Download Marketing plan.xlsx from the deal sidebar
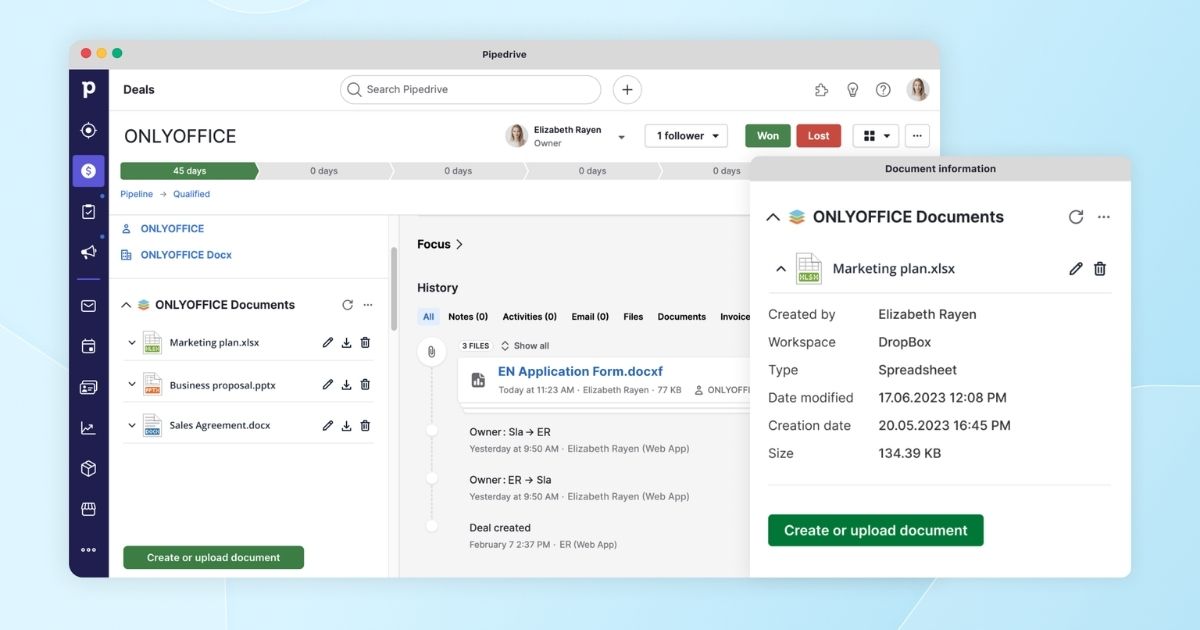Viewport: 1200px width, 630px height. (x=346, y=342)
